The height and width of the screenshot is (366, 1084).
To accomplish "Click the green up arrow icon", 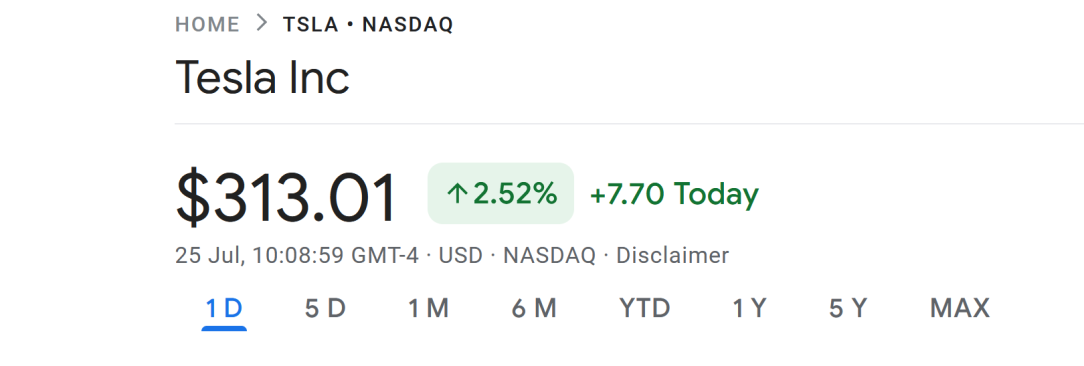I will [457, 194].
